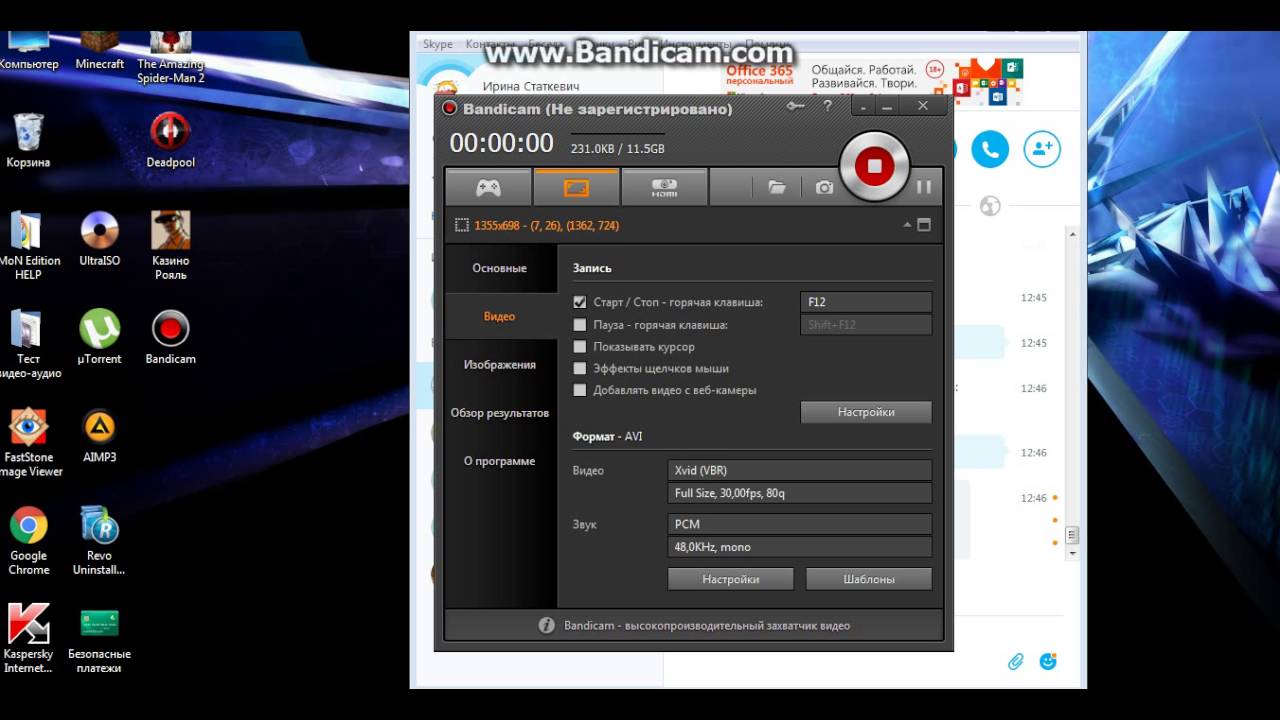Uncheck Старт / Стоп hotkey checkbox

tap(580, 302)
